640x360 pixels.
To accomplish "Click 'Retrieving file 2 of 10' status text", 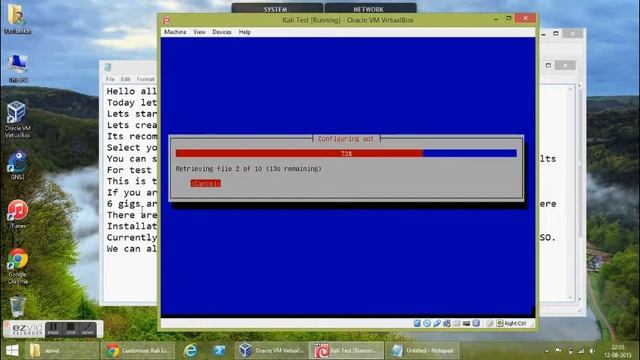I will coord(249,169).
